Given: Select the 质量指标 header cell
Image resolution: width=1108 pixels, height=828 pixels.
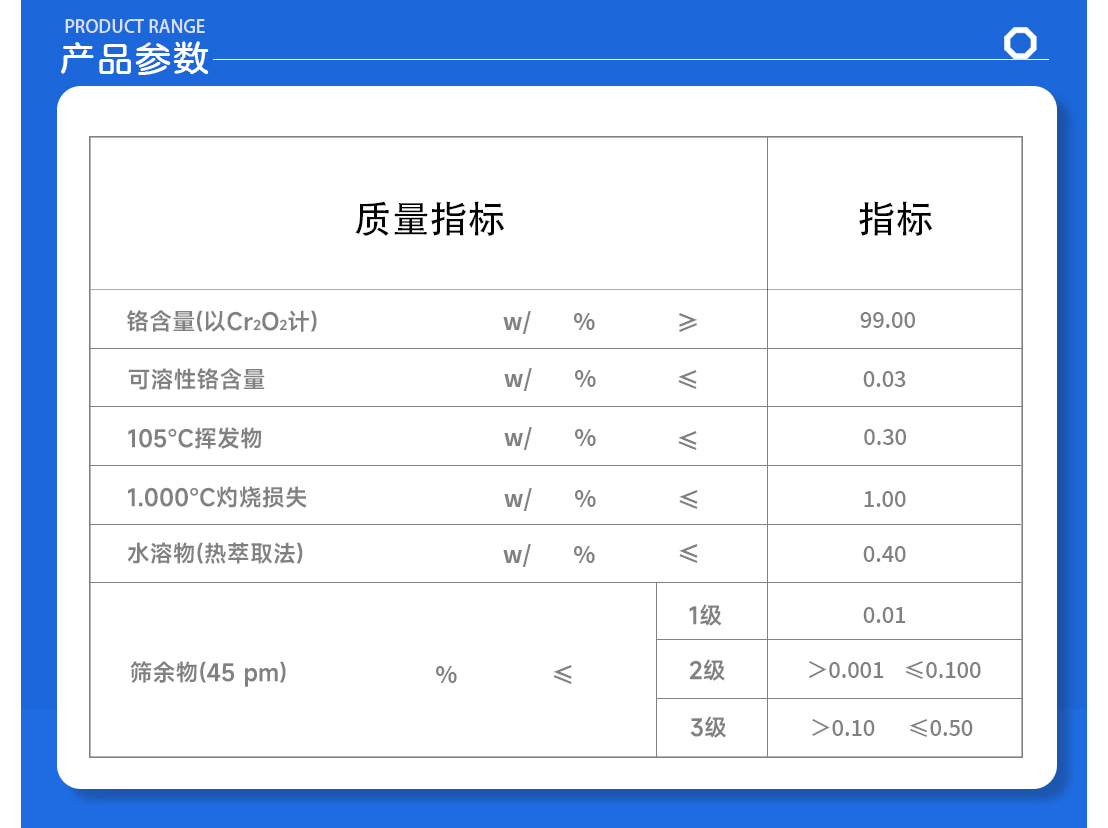Looking at the screenshot, I should pyautogui.click(x=430, y=218).
